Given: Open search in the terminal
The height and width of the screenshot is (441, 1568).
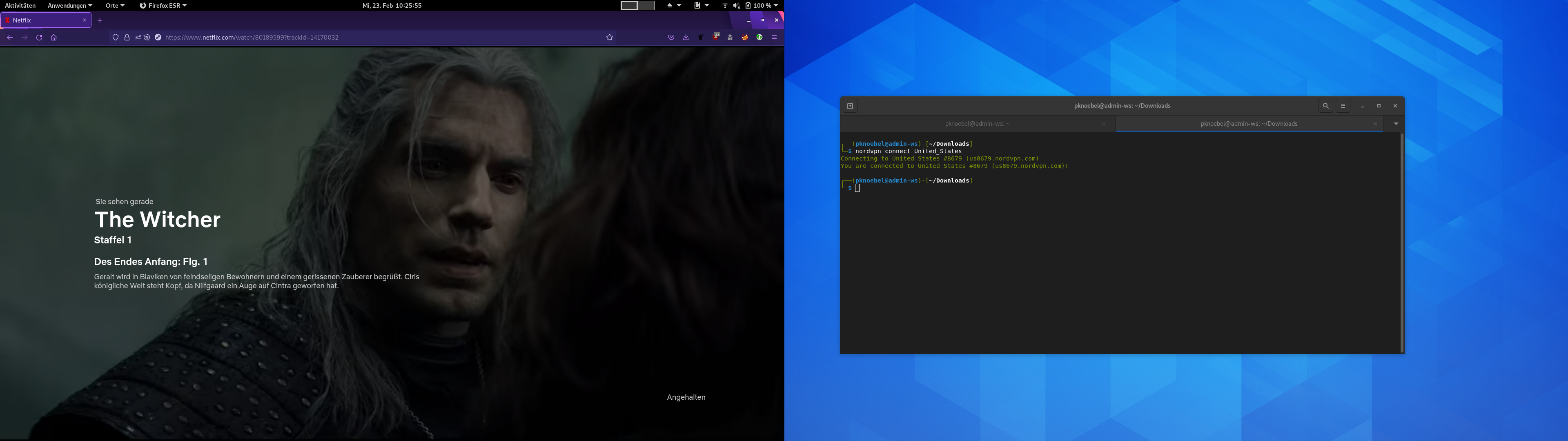Looking at the screenshot, I should point(1325,106).
